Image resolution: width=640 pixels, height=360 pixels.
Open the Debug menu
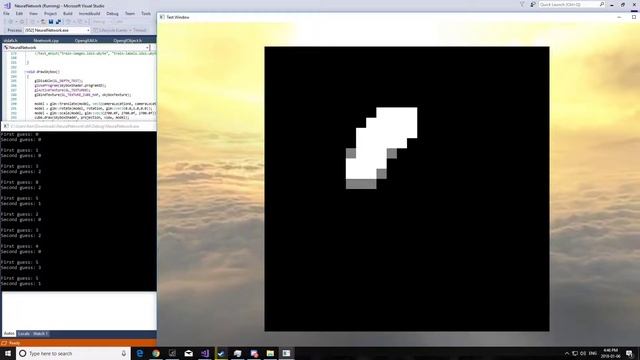pyautogui.click(x=112, y=13)
